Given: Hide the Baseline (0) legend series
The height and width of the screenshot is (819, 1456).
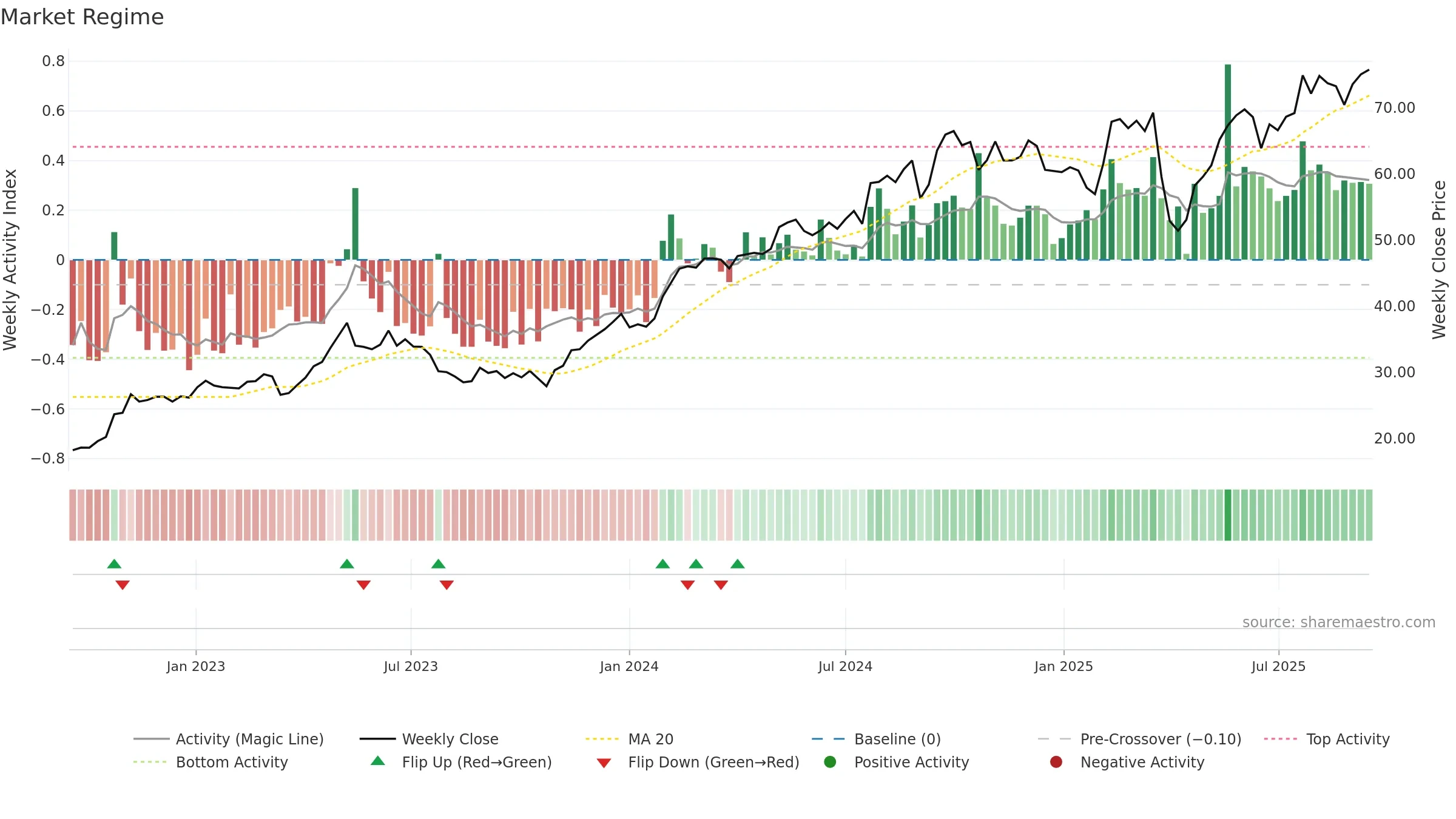Looking at the screenshot, I should [x=876, y=739].
